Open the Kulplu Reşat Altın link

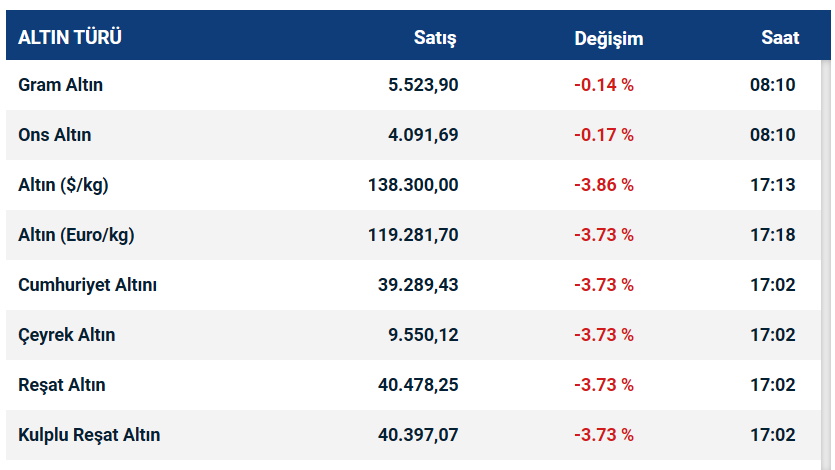pyautogui.click(x=89, y=435)
